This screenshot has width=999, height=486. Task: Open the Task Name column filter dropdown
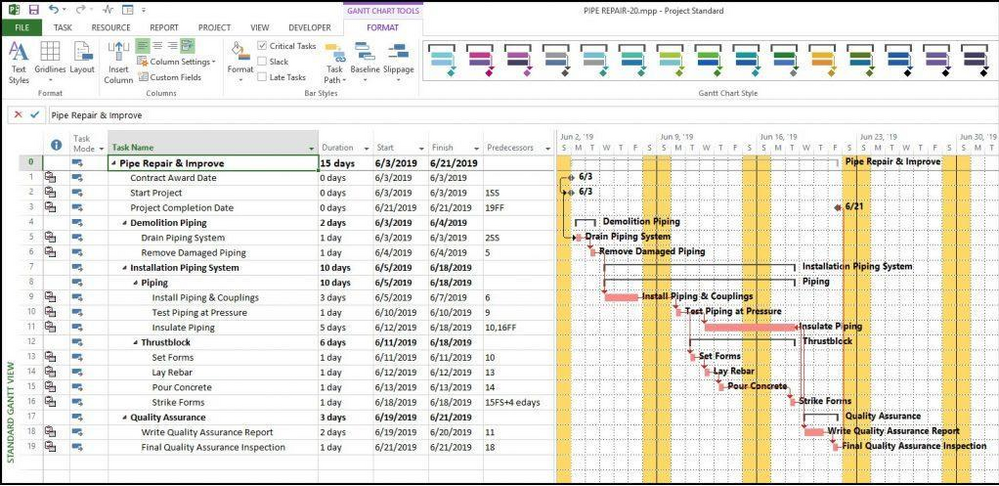[312, 148]
